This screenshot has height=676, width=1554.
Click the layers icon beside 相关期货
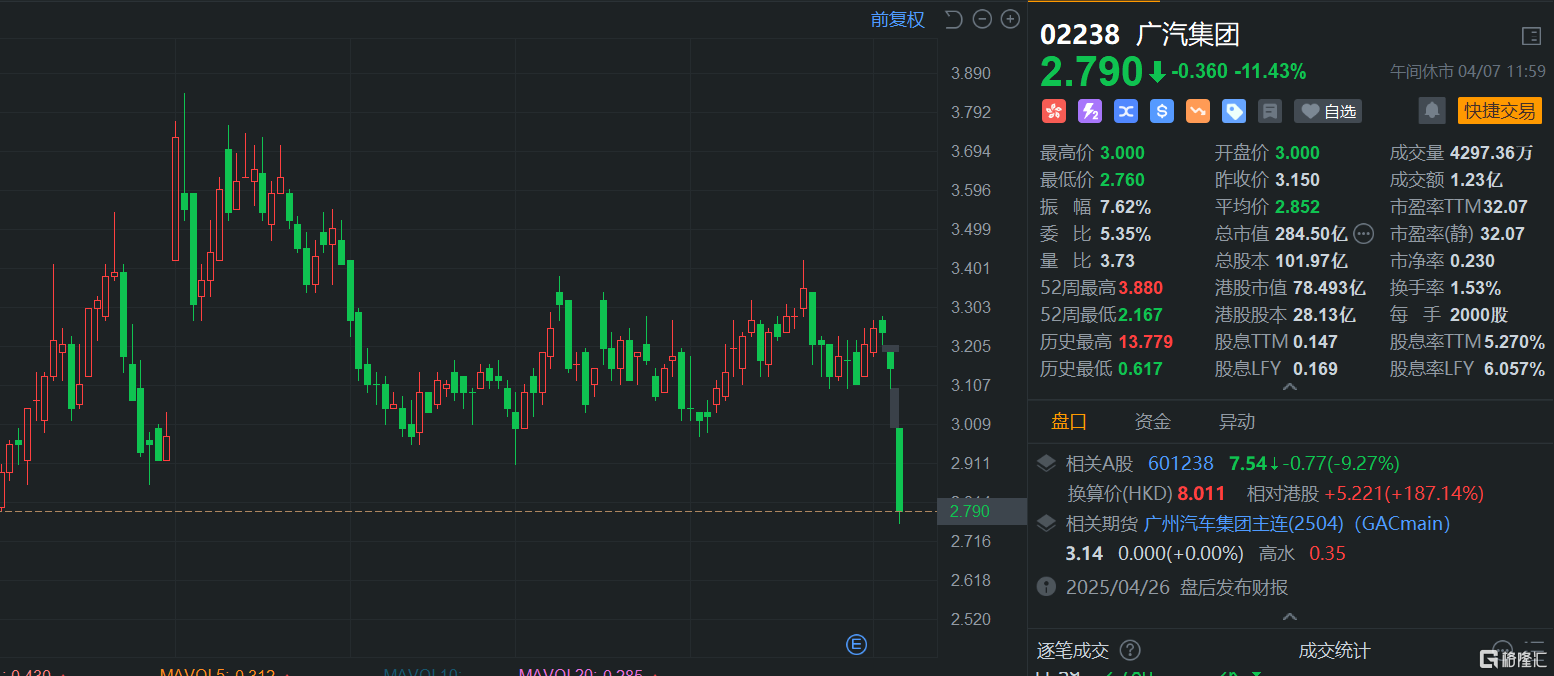(1046, 523)
